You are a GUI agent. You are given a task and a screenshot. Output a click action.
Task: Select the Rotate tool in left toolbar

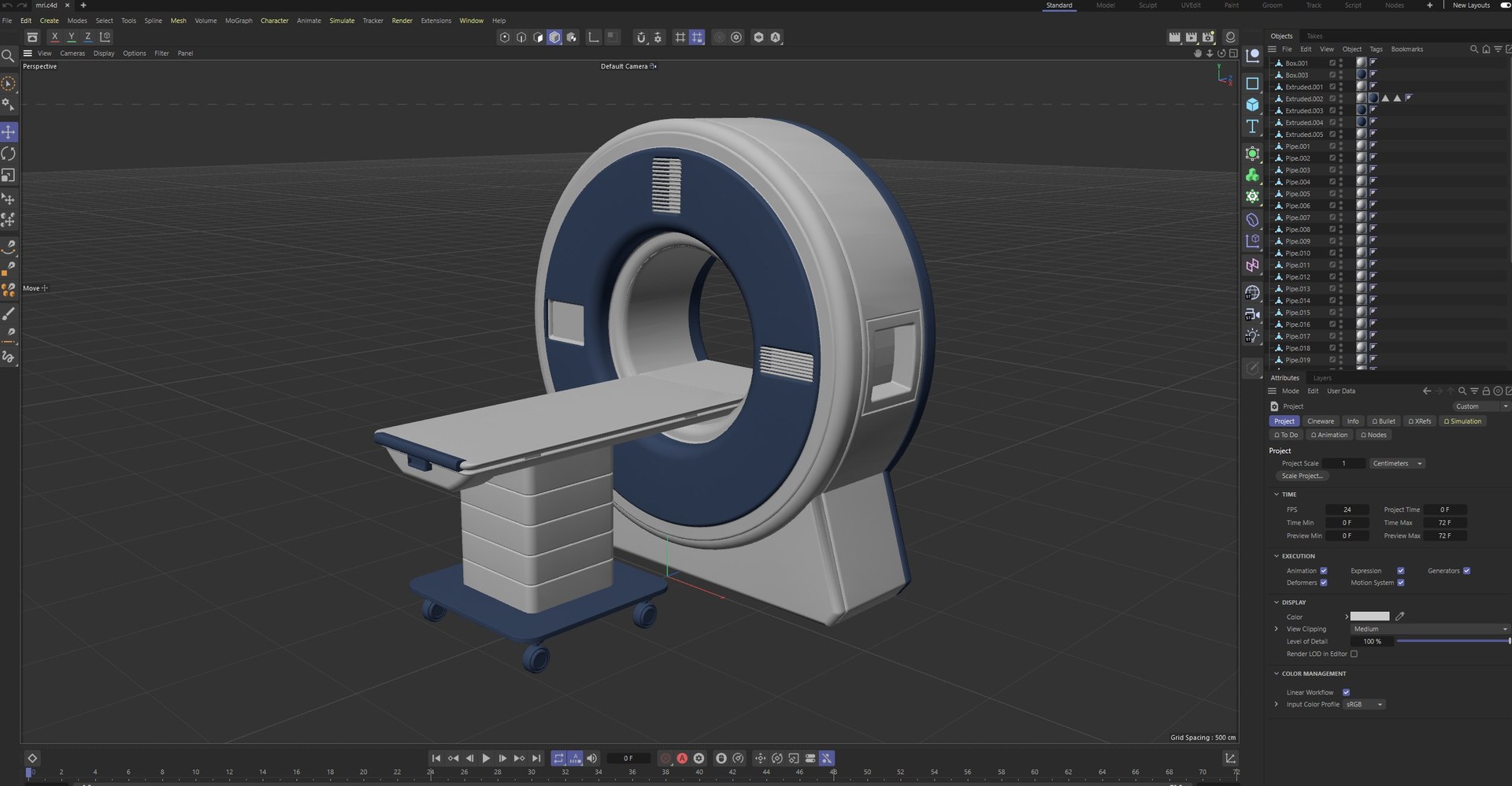(9, 154)
